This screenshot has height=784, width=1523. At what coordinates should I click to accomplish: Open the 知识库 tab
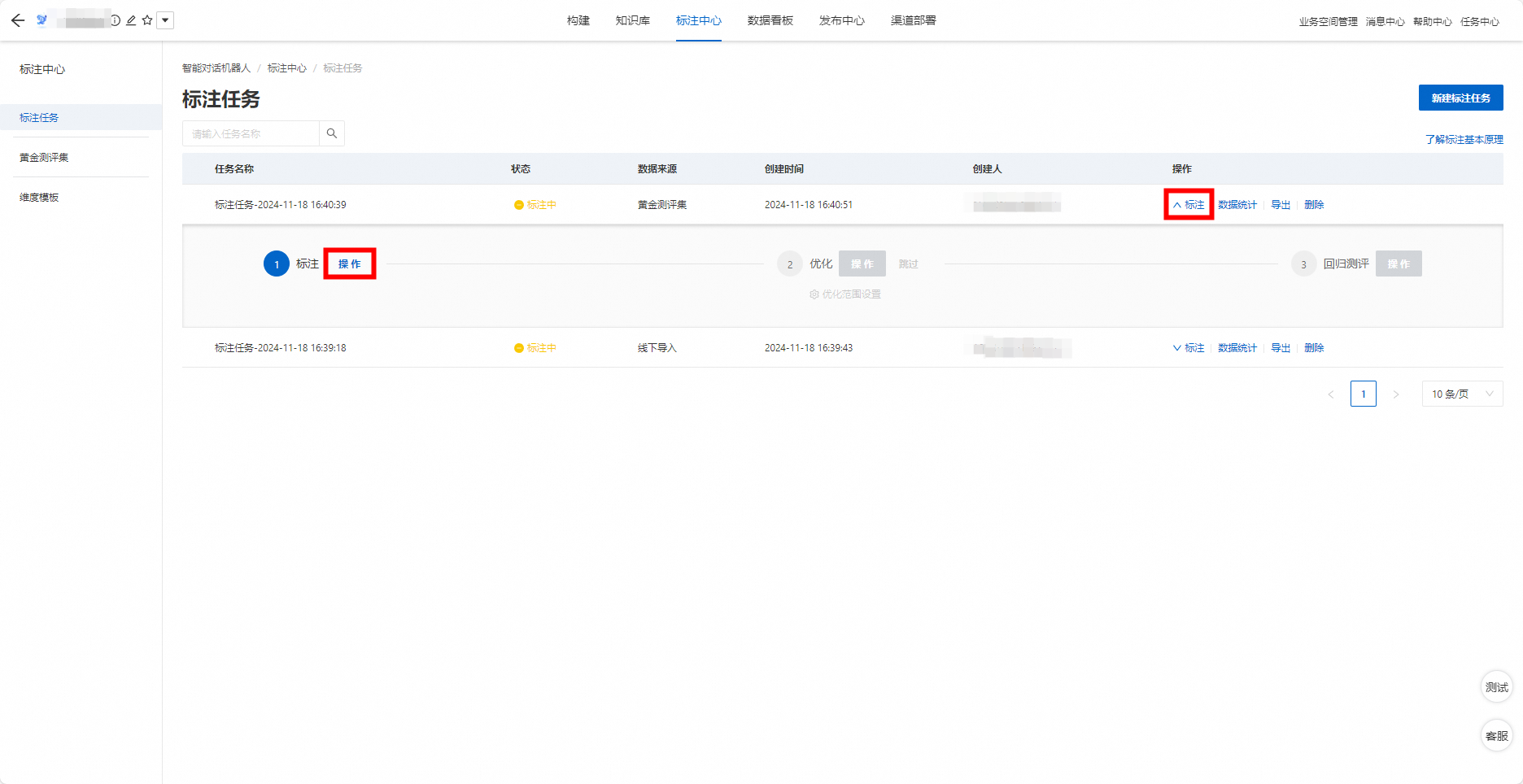633,20
